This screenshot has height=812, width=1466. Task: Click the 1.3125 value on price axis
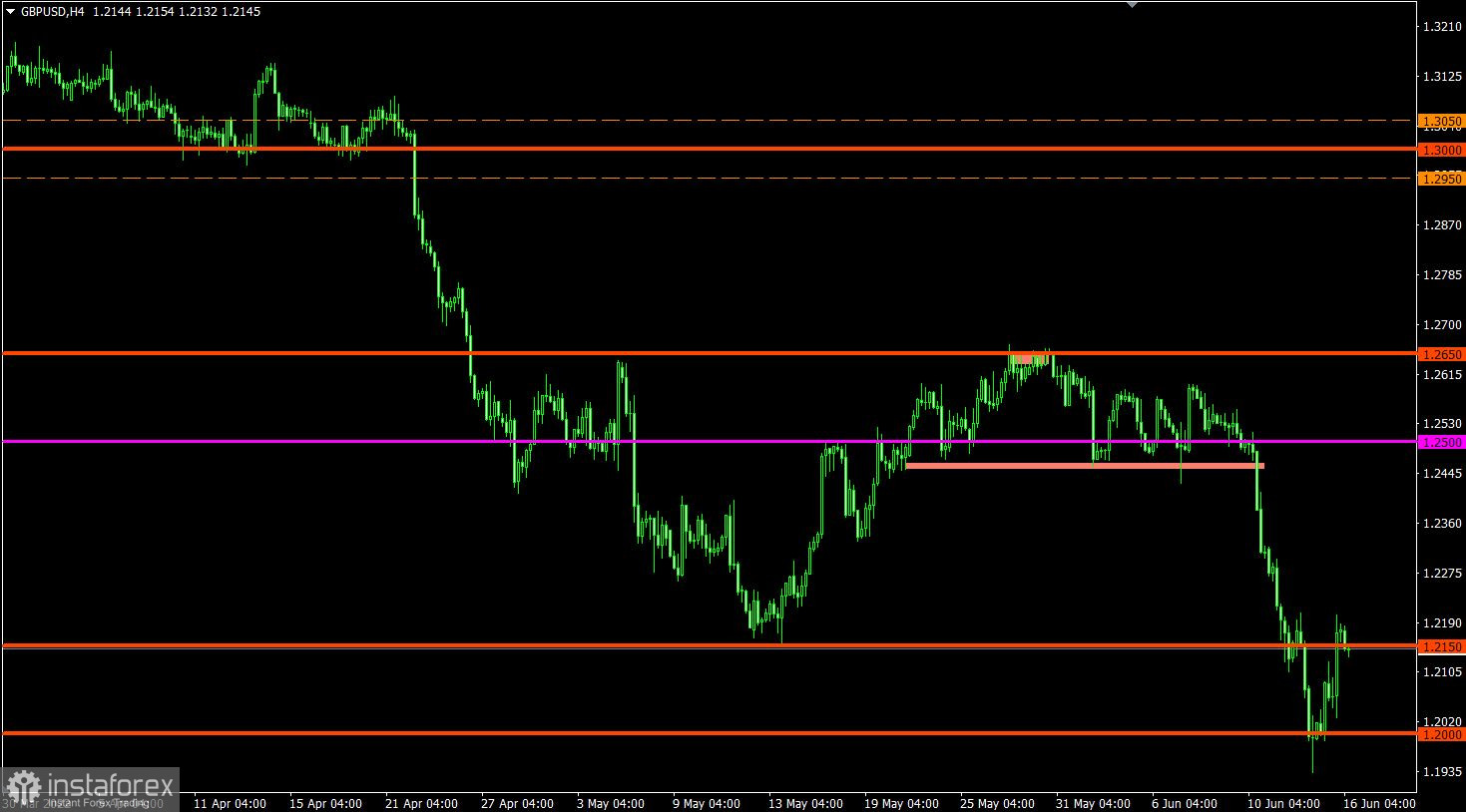(x=1443, y=77)
